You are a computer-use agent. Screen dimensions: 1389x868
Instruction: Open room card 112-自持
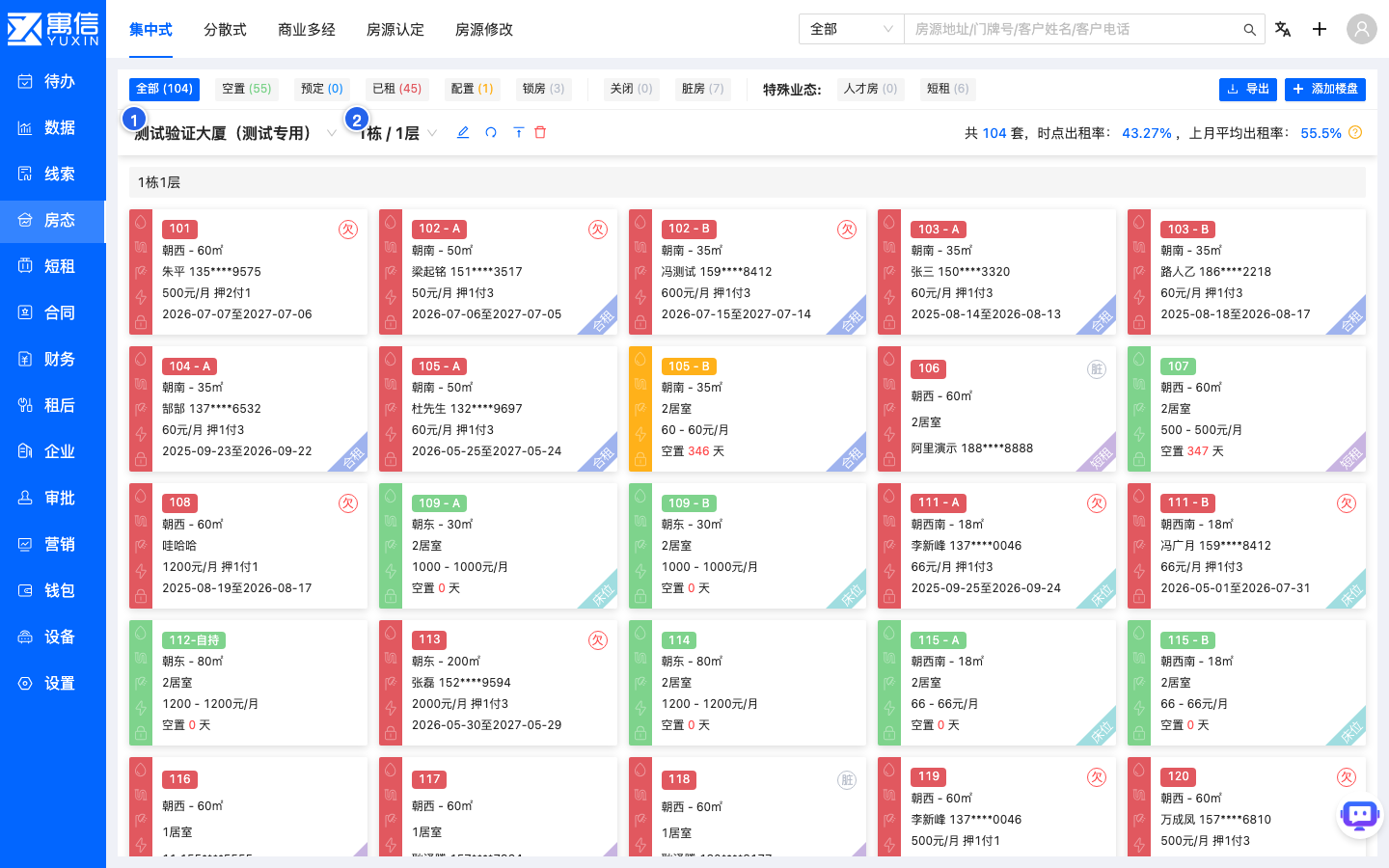point(248,683)
